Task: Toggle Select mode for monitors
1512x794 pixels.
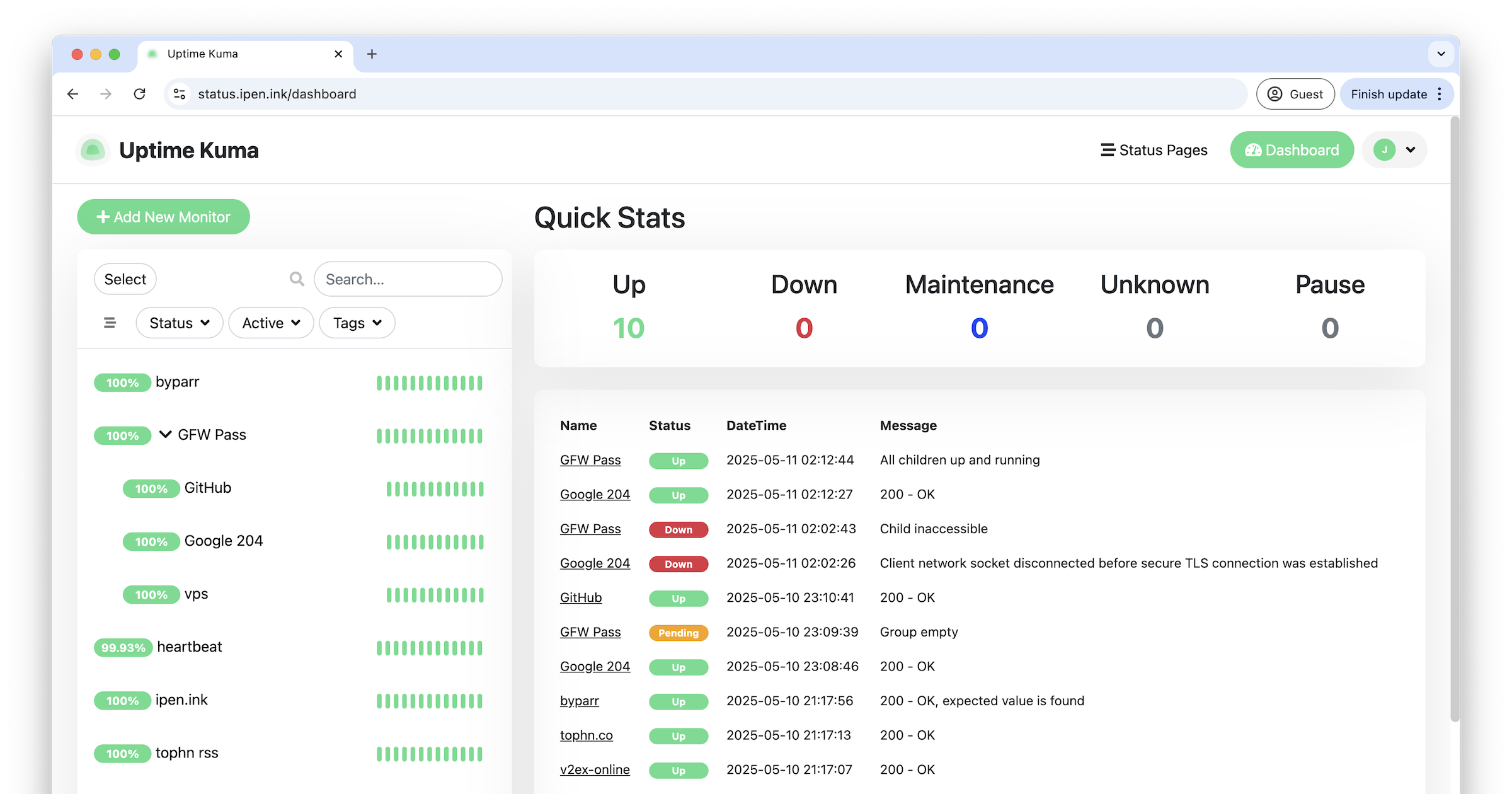Action: tap(125, 279)
